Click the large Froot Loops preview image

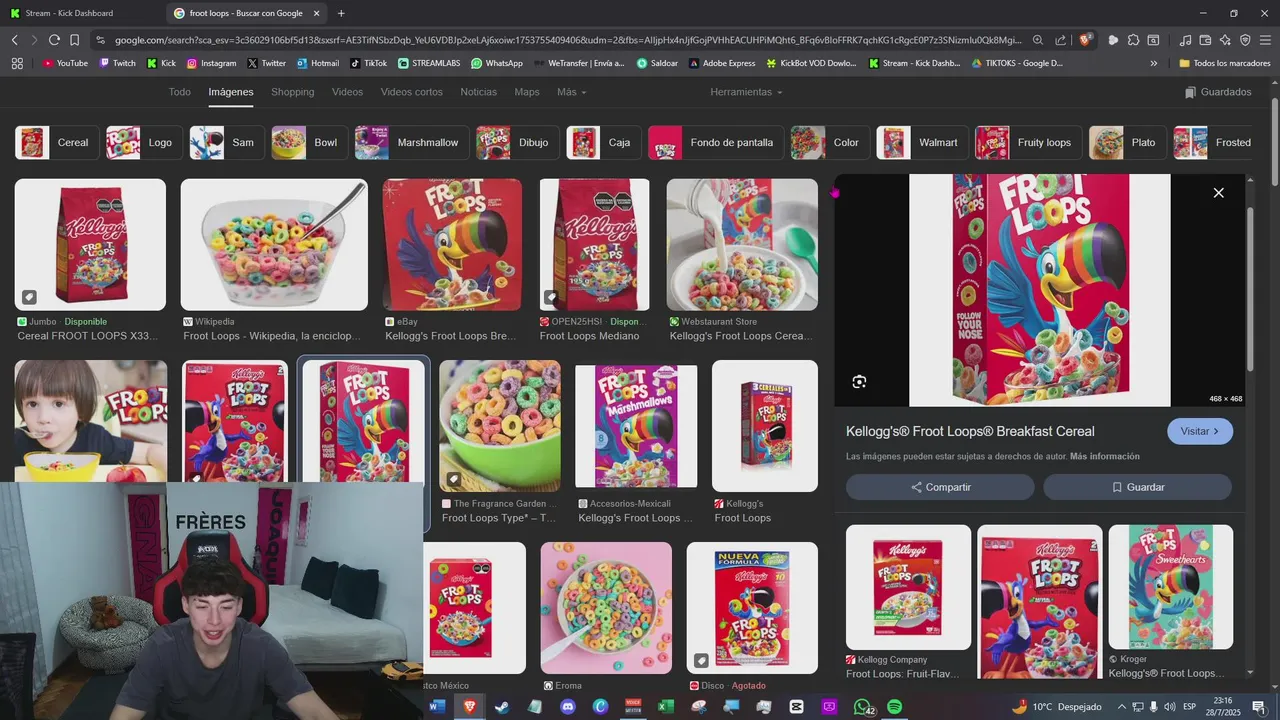(x=1039, y=290)
